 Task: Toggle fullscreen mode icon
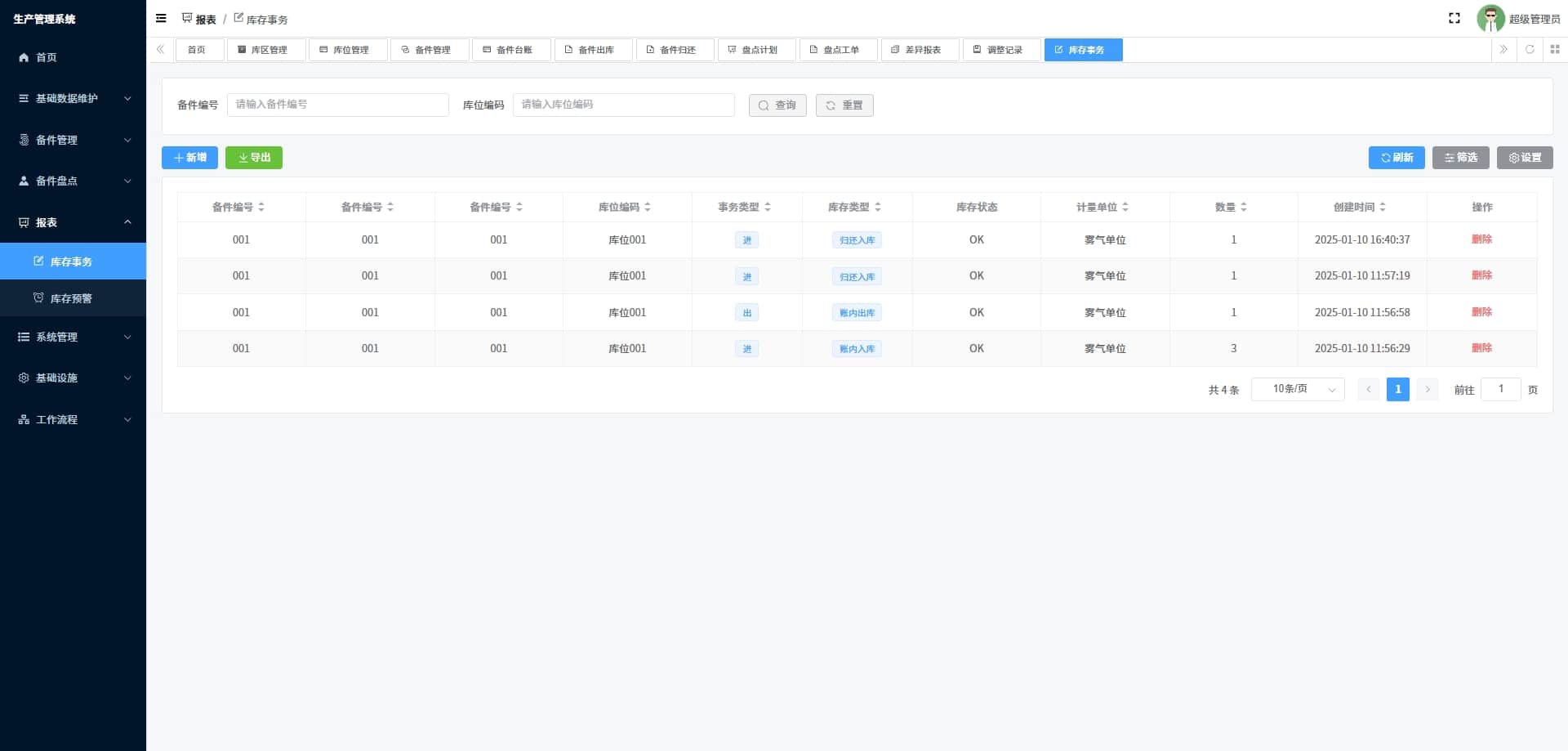(1454, 18)
